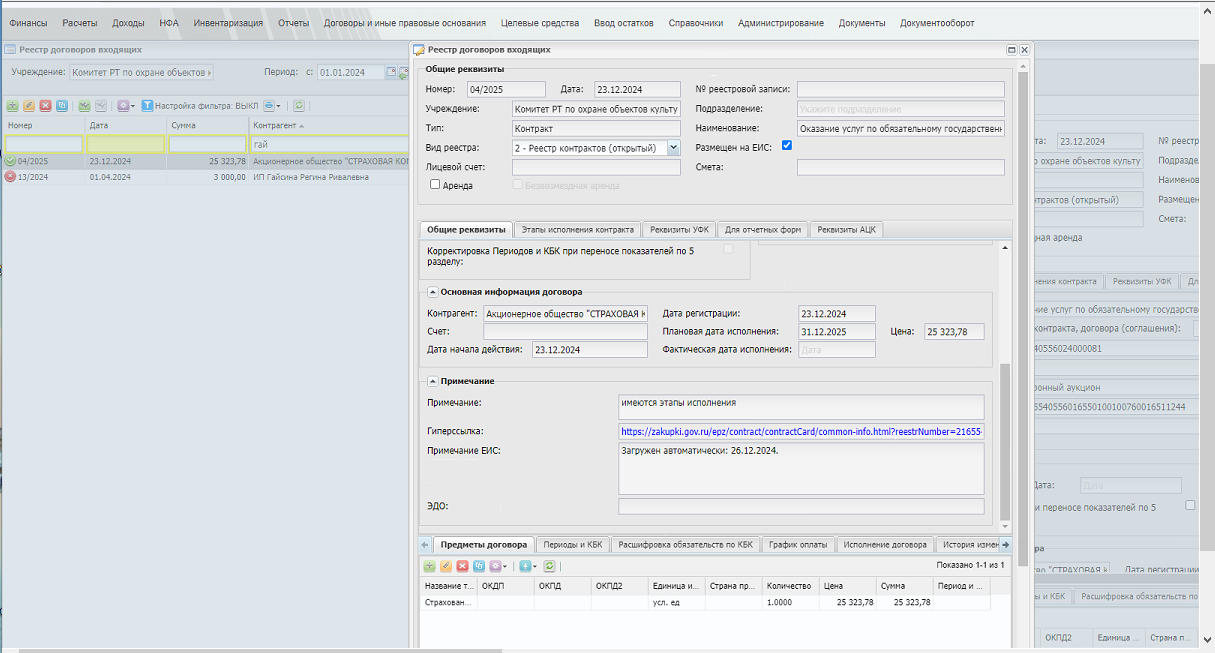This screenshot has height=653, width=1215.
Task: Tick the Корректировка Периодов и КБК checkbox
Action: pos(729,249)
